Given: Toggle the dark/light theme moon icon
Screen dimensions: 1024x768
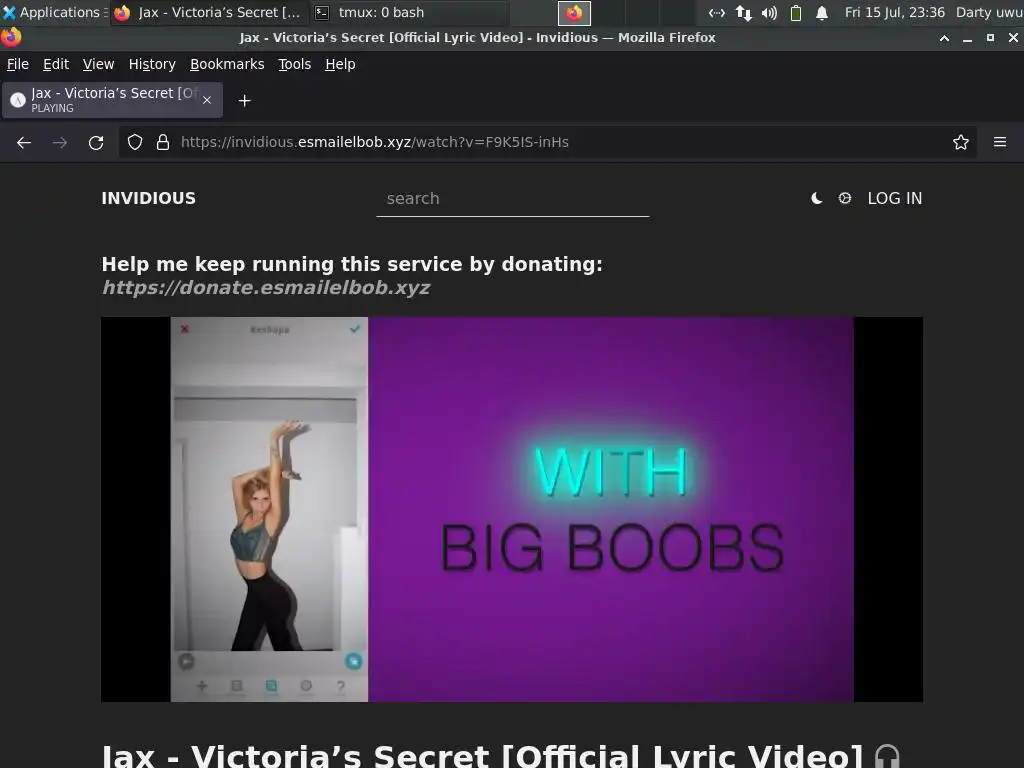Looking at the screenshot, I should pos(816,199).
